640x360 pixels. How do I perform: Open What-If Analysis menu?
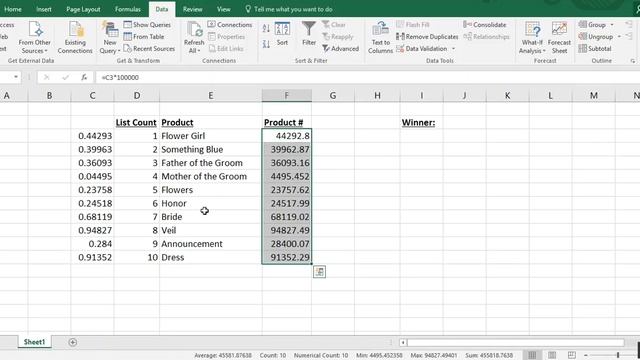532,38
